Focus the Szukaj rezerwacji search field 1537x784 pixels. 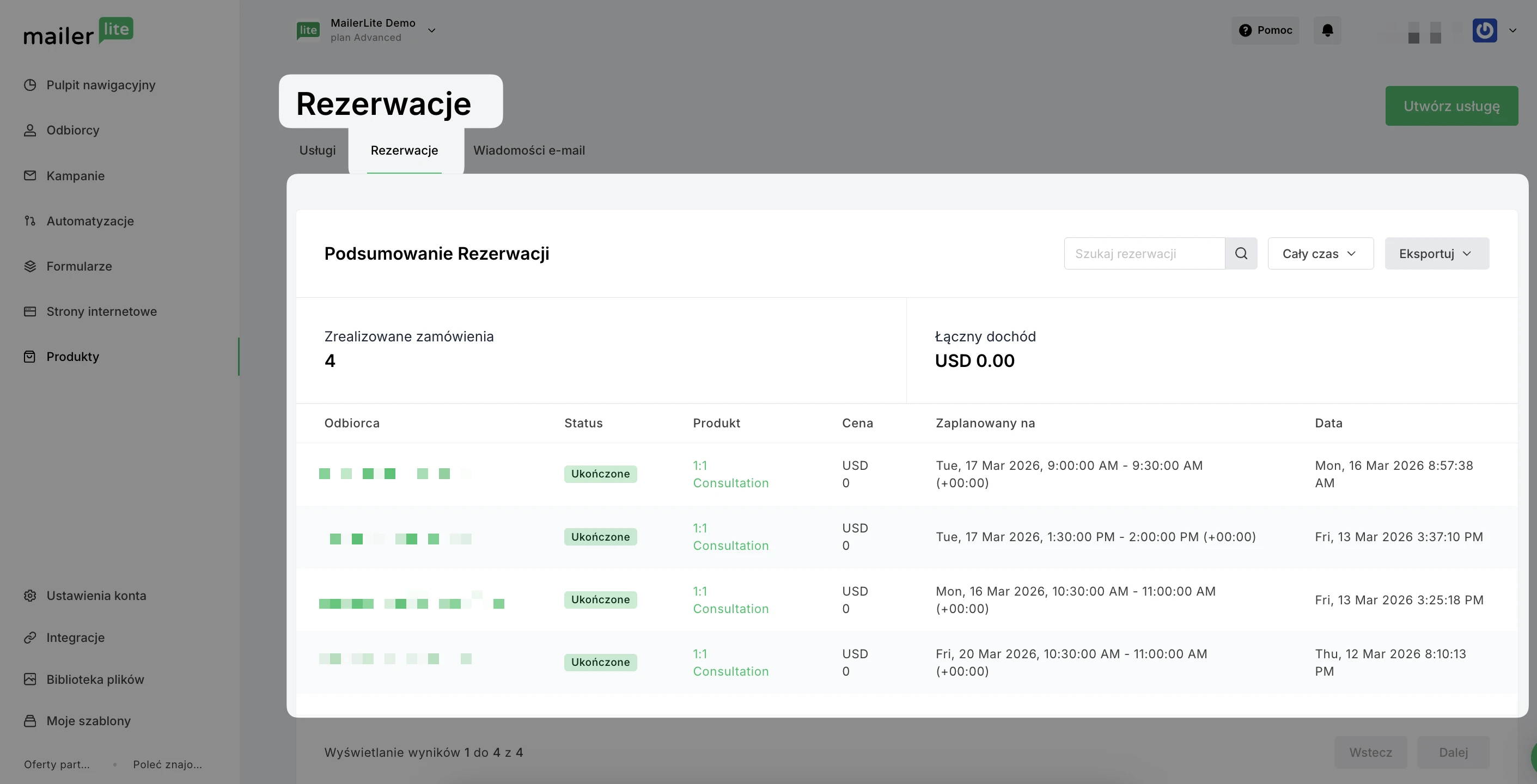pyautogui.click(x=1144, y=254)
